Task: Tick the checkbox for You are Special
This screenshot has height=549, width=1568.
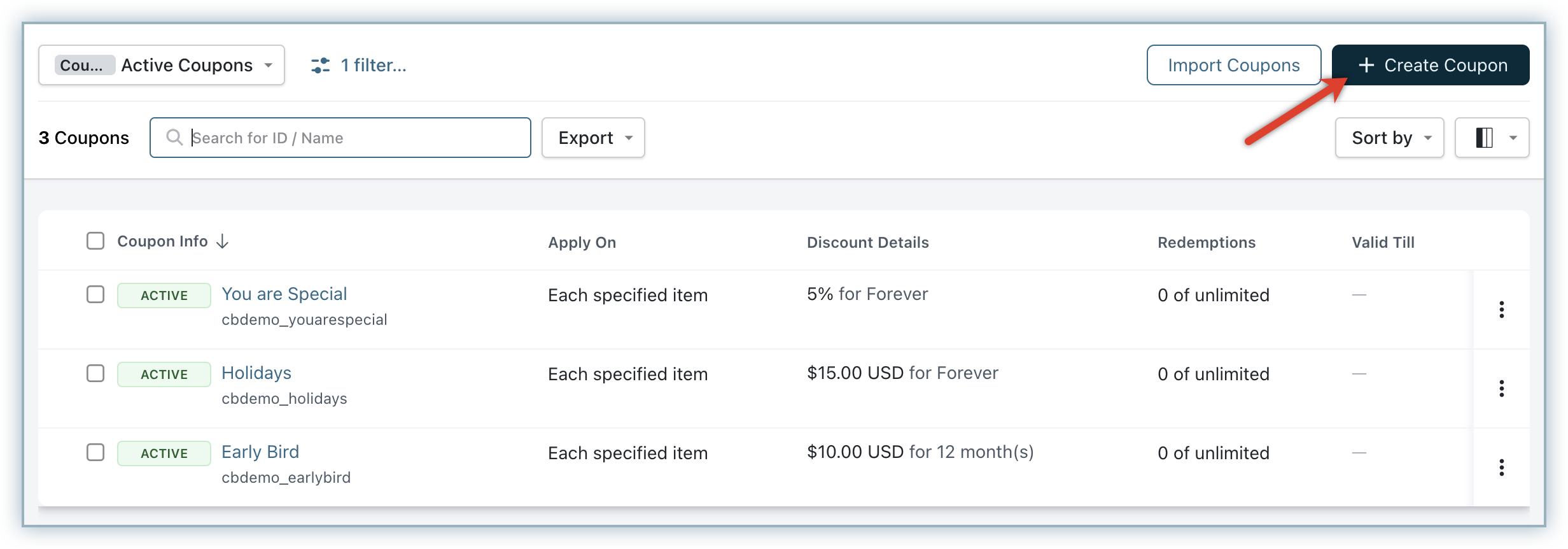Action: pyautogui.click(x=95, y=294)
